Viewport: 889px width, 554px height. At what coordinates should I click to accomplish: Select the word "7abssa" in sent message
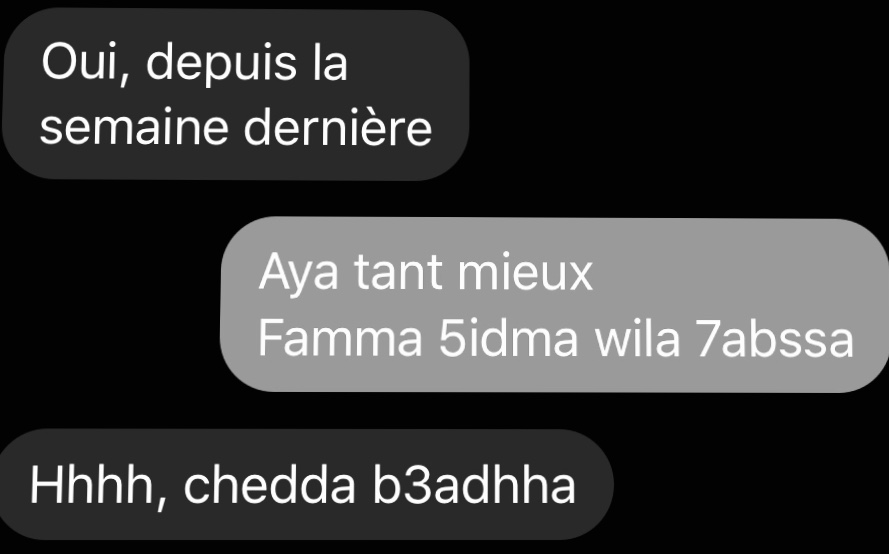tap(775, 339)
